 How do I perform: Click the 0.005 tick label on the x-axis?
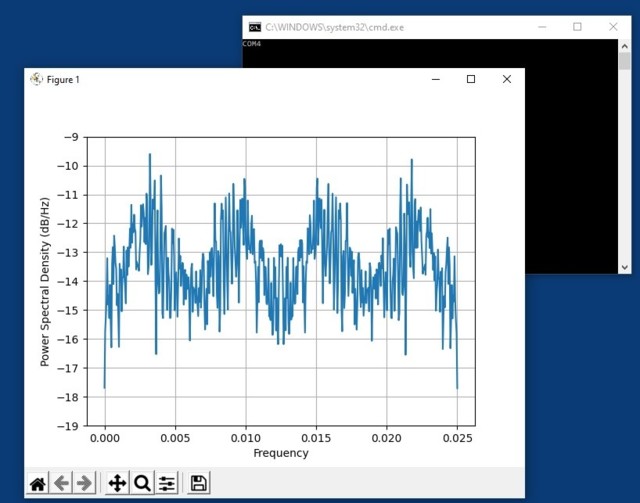[x=175, y=438]
